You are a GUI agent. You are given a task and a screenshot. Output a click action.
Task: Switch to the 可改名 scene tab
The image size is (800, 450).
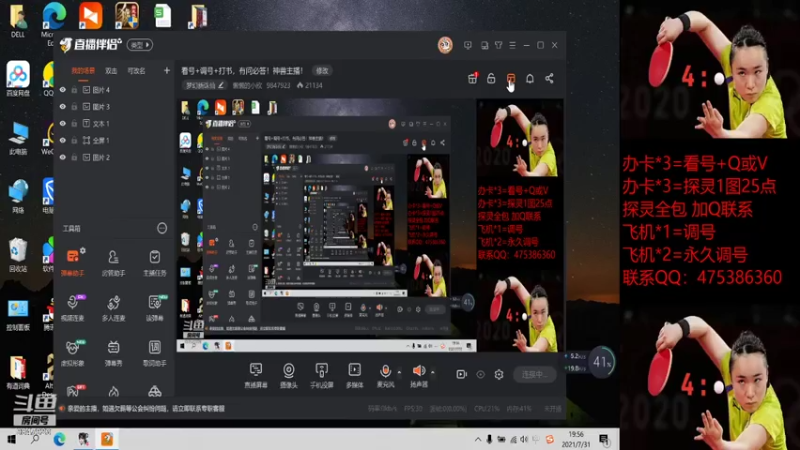(x=136, y=71)
